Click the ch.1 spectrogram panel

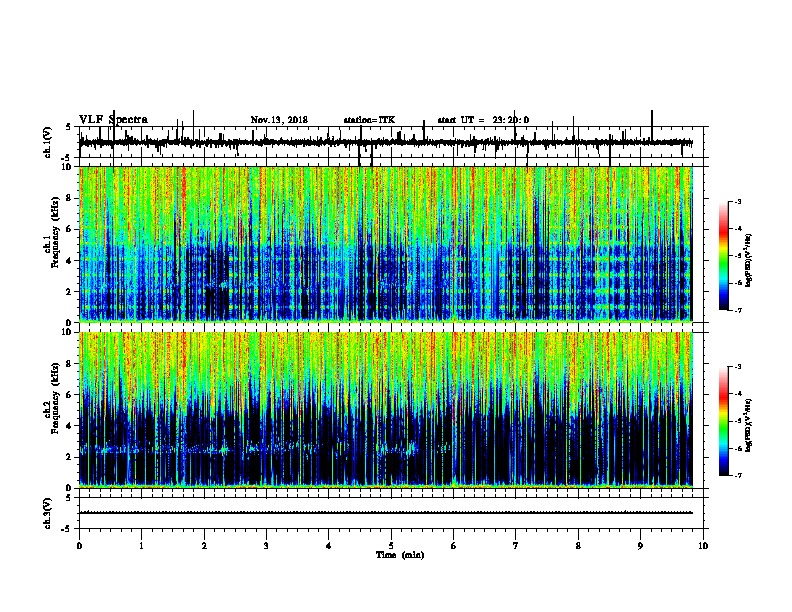tap(385, 244)
